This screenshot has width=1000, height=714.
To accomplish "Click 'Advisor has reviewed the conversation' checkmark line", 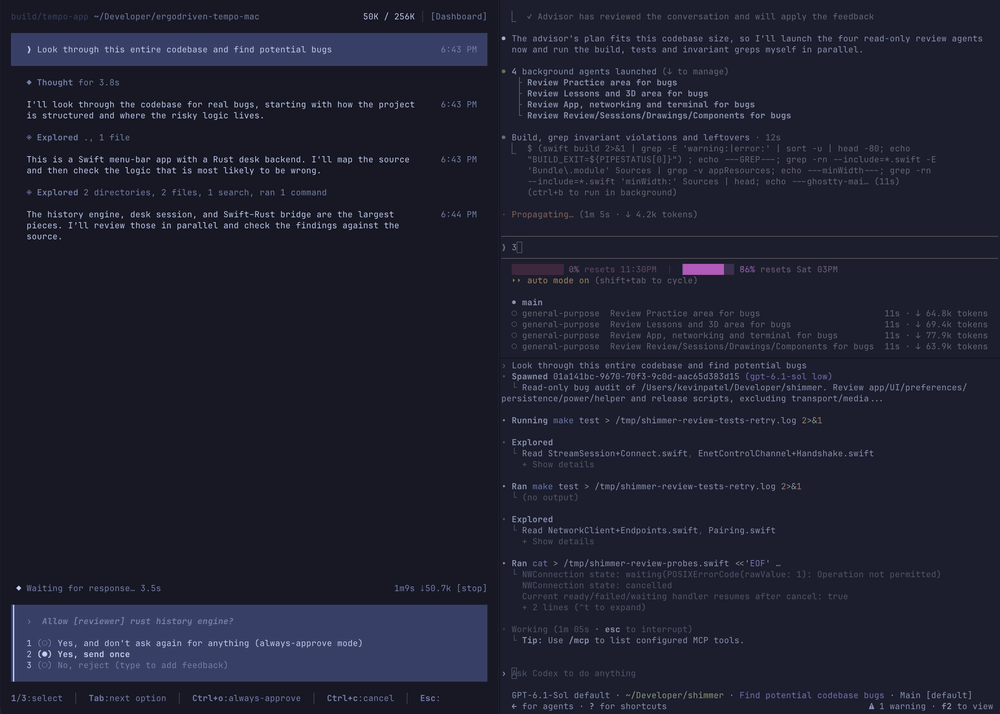I will pos(700,17).
